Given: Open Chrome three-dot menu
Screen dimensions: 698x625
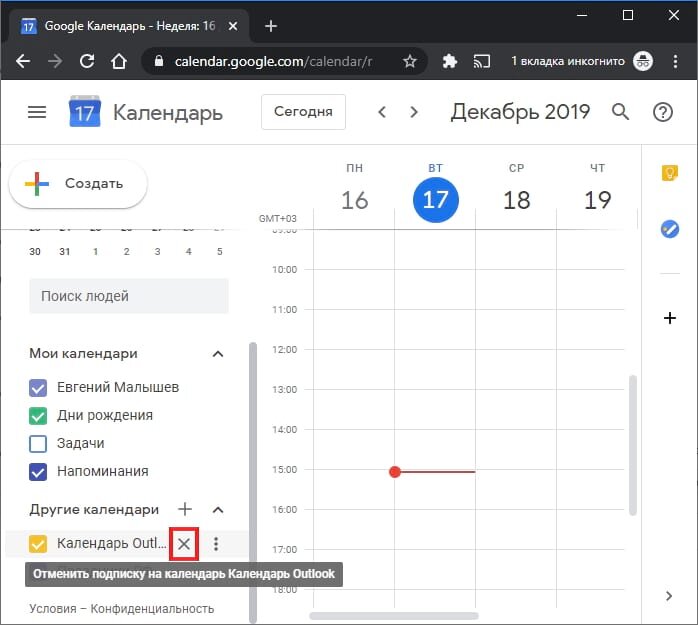Looking at the screenshot, I should (675, 61).
